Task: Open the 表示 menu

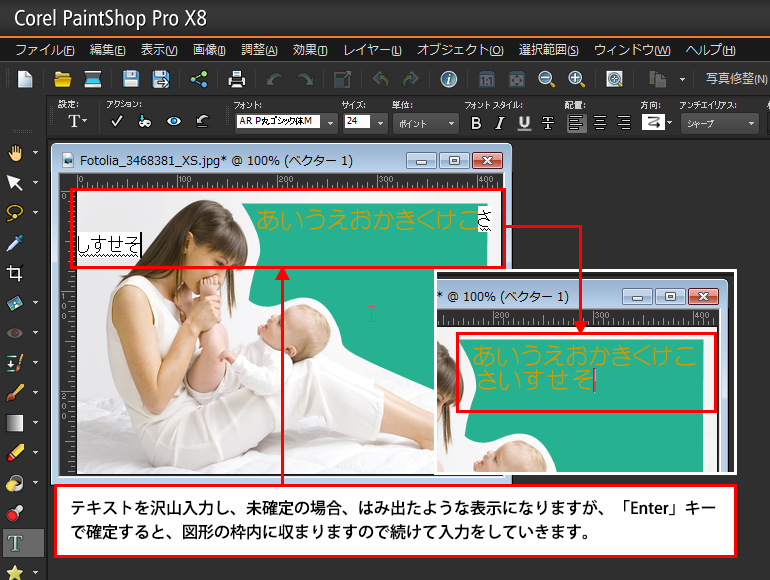Action: 159,50
